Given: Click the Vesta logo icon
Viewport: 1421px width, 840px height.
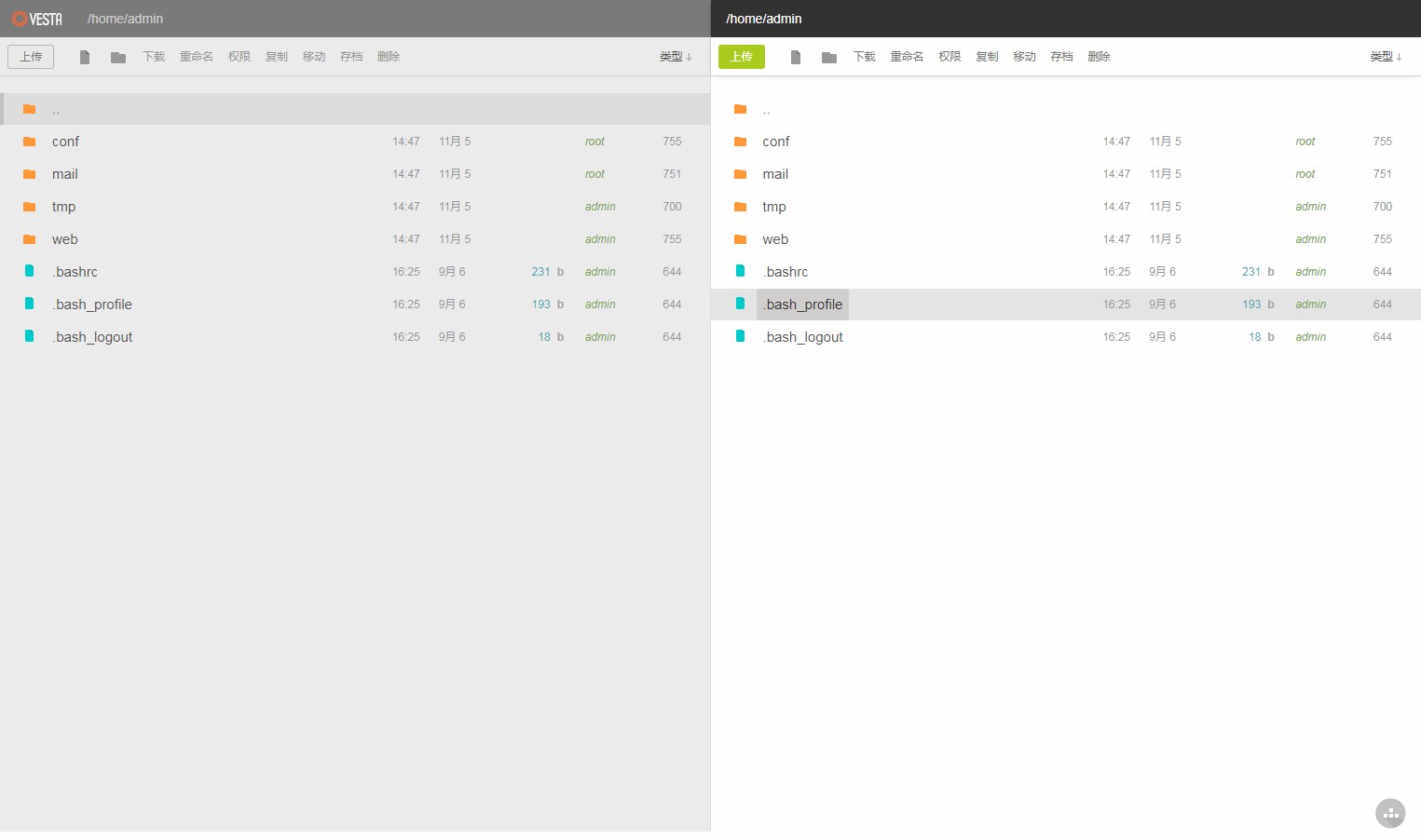Looking at the screenshot, I should point(19,19).
